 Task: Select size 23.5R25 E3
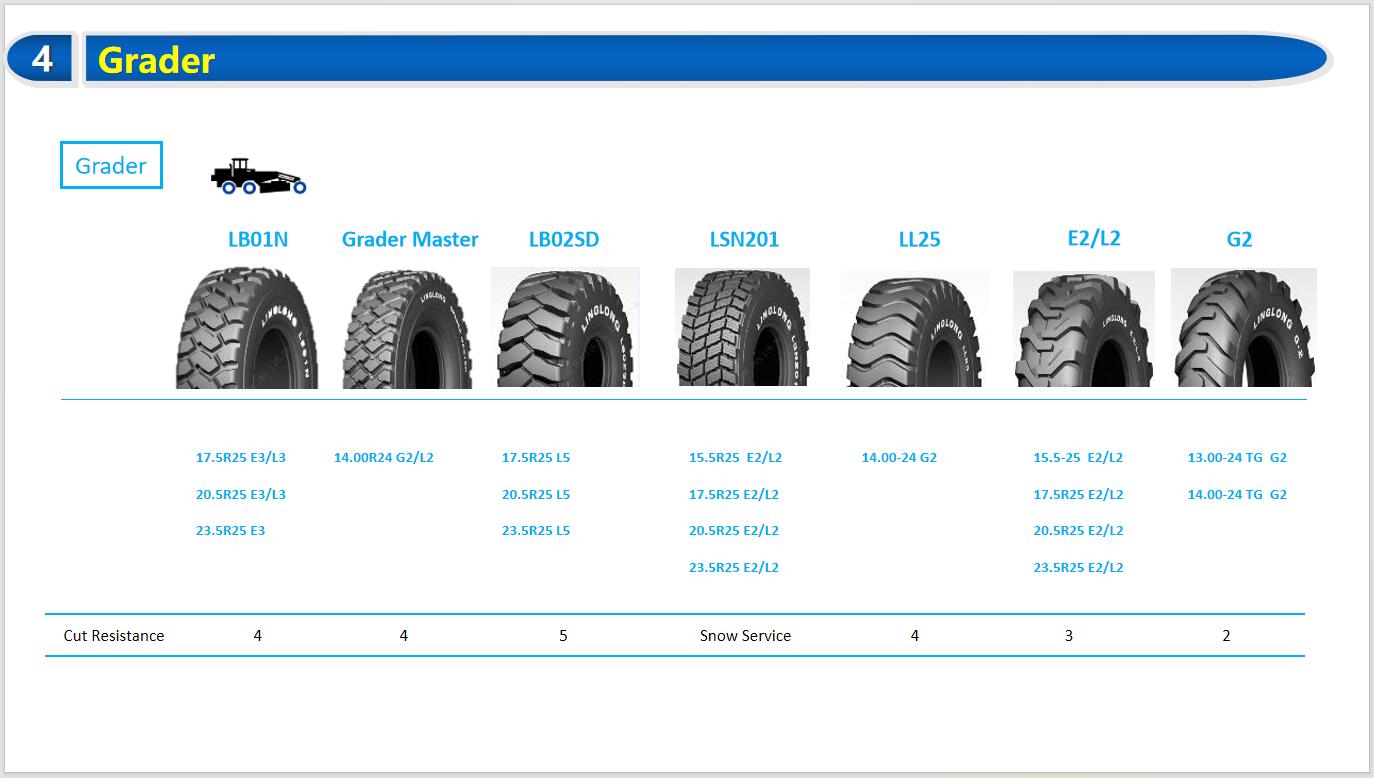pos(231,530)
